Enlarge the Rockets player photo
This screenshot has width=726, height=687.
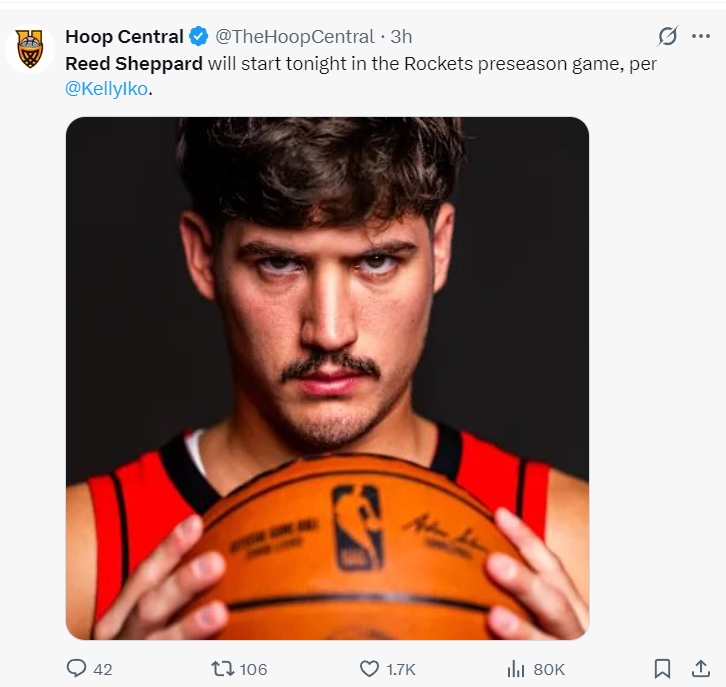pos(327,378)
